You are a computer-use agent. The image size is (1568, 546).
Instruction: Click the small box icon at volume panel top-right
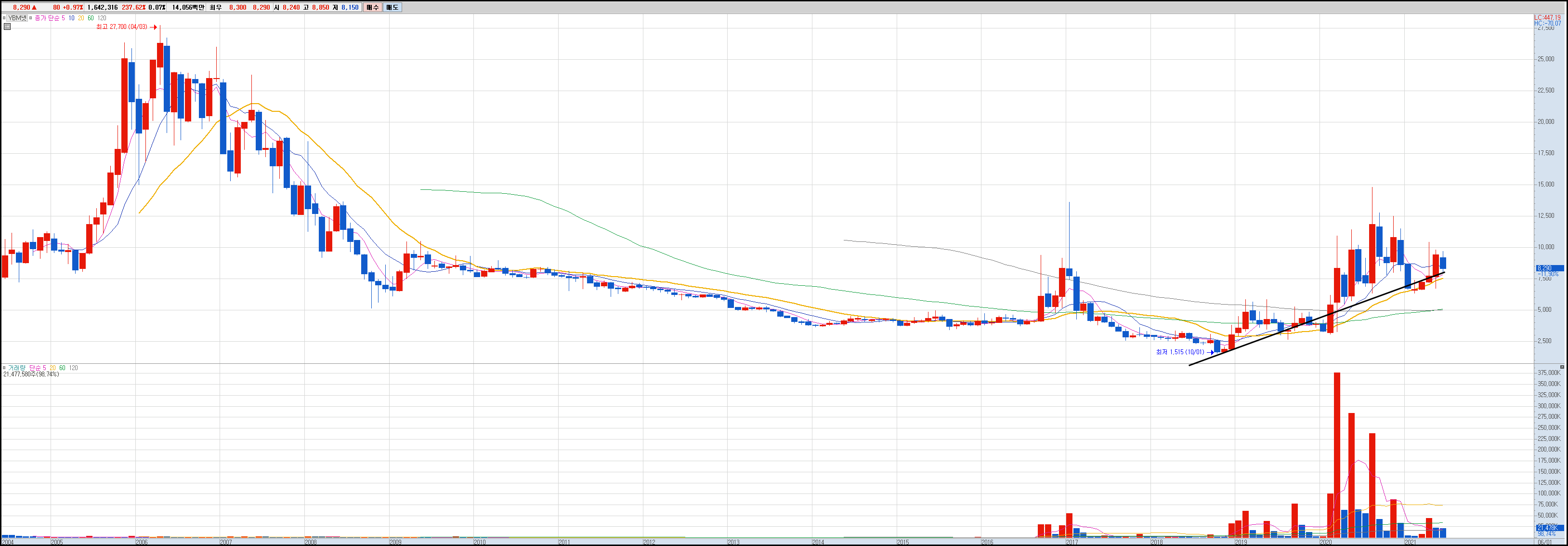[x=1562, y=367]
